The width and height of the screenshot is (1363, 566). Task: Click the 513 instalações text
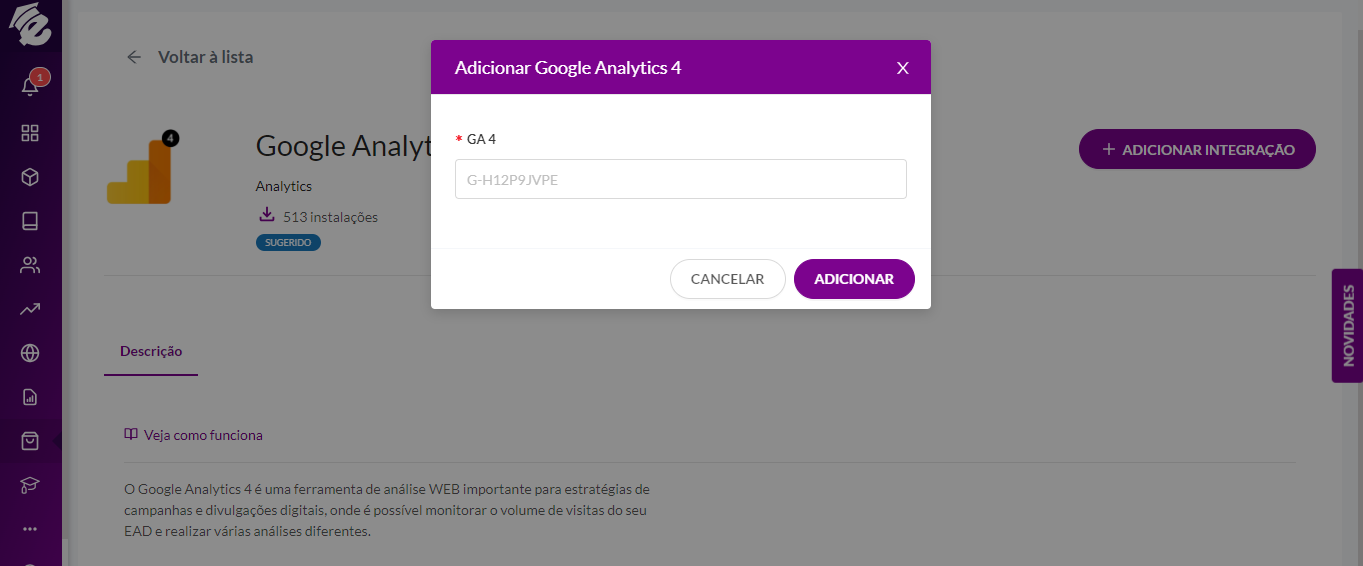coord(330,217)
